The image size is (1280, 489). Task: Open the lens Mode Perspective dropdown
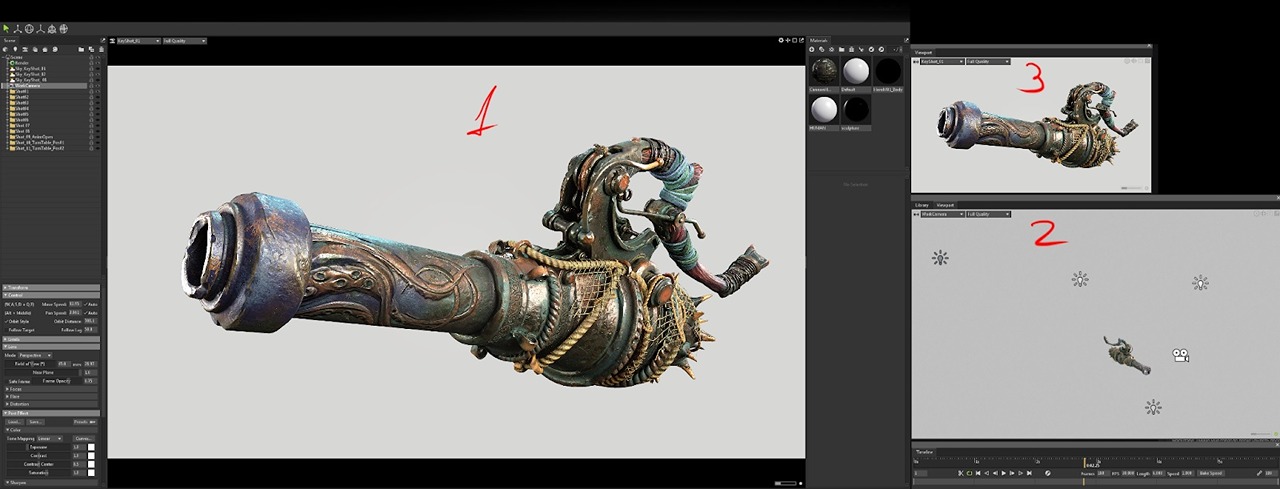point(37,355)
